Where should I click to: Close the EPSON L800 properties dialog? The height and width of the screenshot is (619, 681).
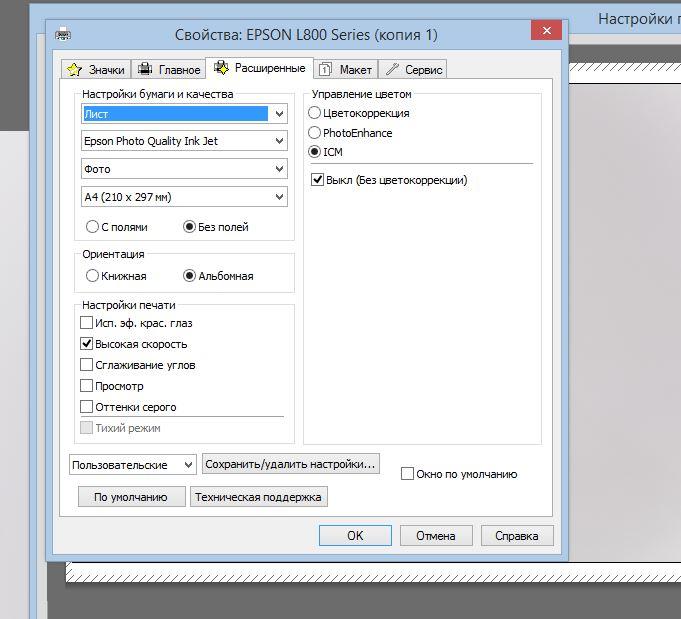point(546,30)
